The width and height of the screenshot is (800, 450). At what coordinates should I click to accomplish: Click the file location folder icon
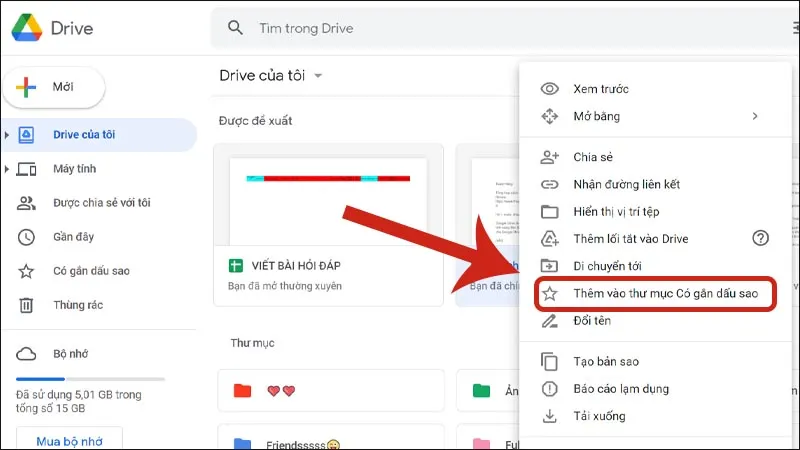pyautogui.click(x=549, y=212)
